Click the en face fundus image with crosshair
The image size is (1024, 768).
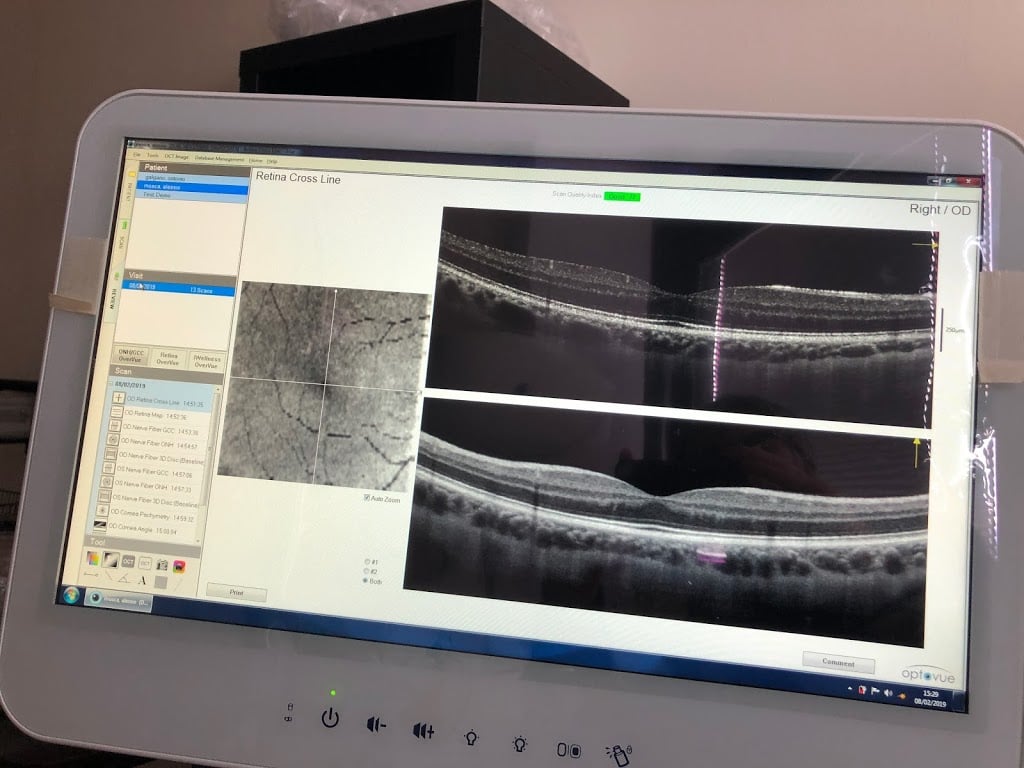324,387
